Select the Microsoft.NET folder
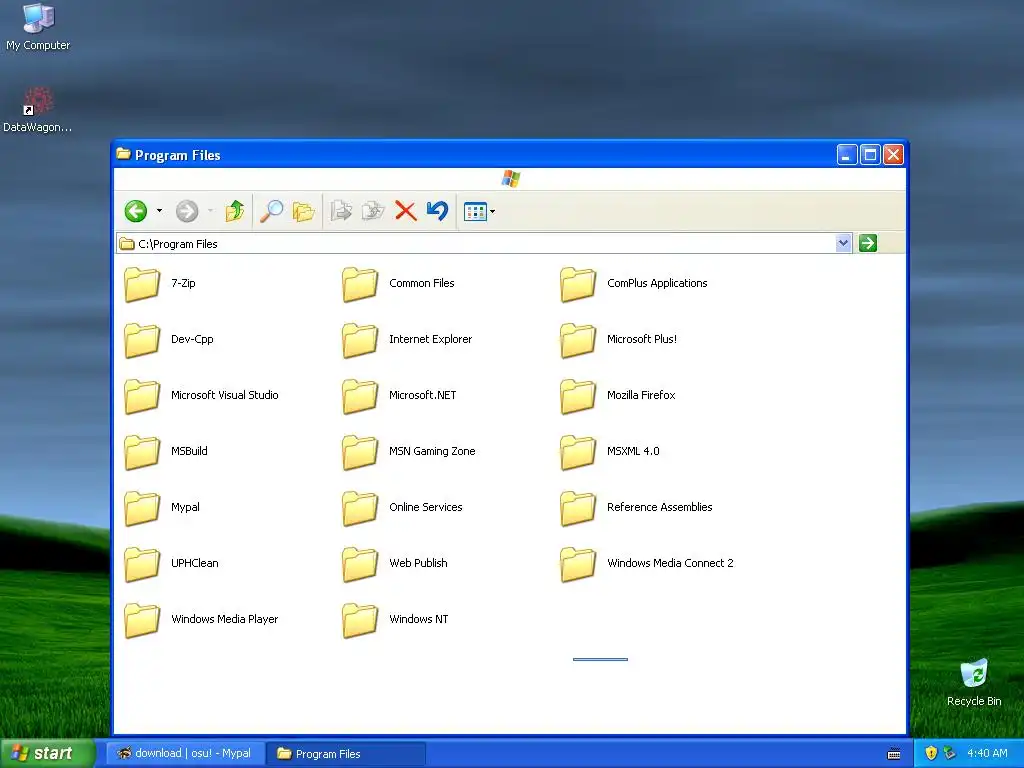 point(399,396)
